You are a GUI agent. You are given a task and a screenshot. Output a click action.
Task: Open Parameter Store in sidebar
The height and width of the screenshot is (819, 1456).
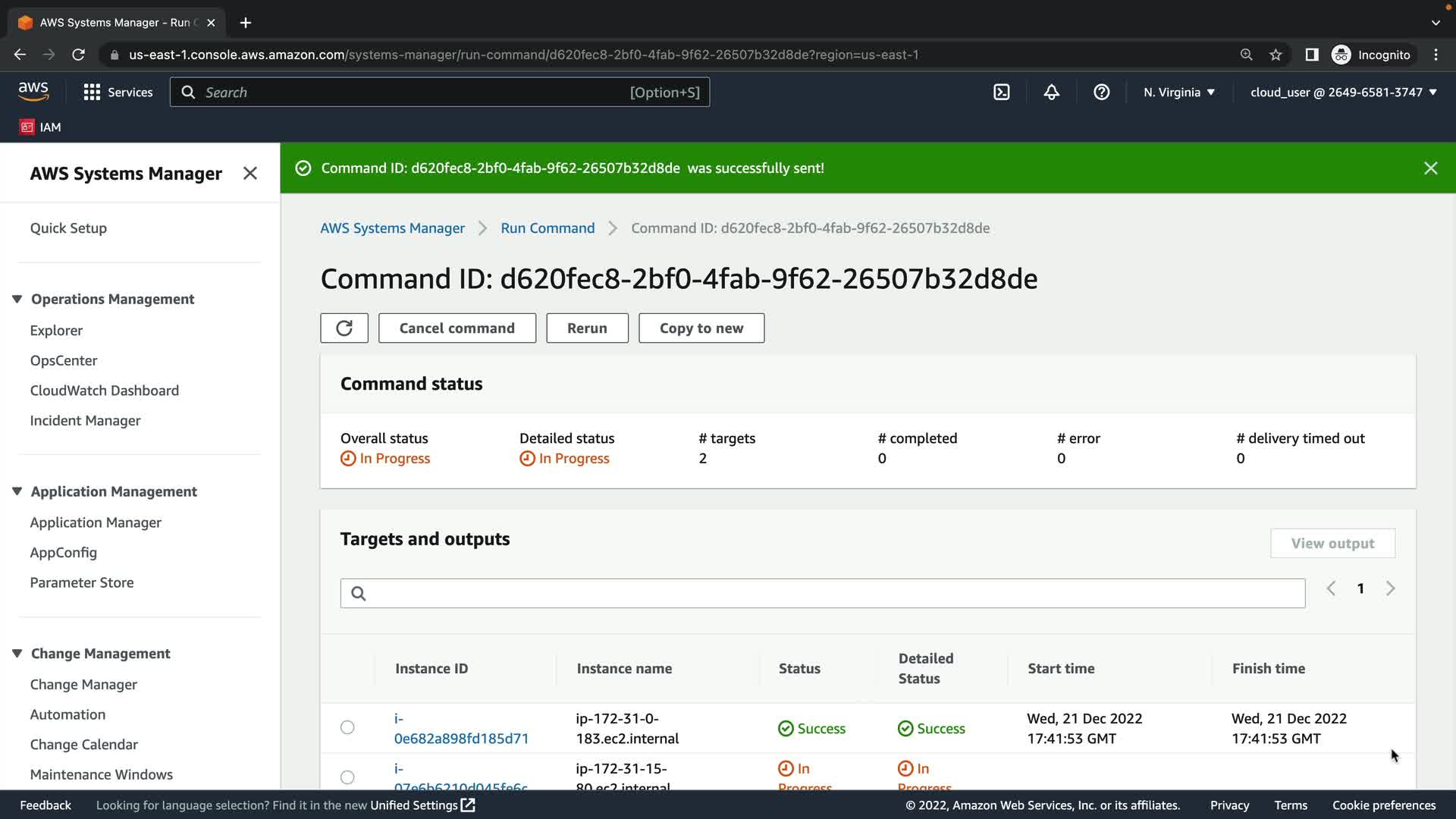(82, 582)
